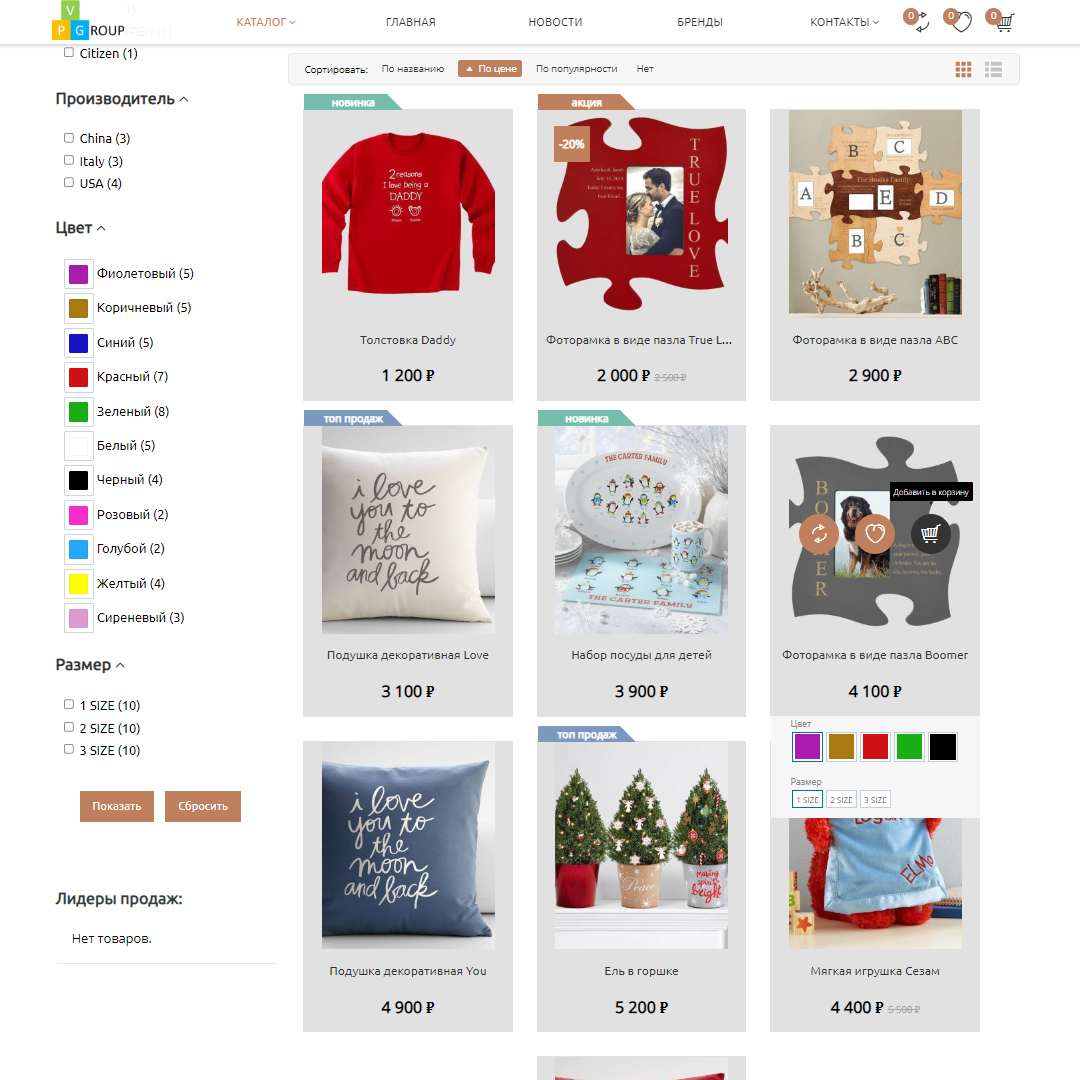Enable the 2 SIZE filter checkbox
1080x1080 pixels.
click(69, 727)
